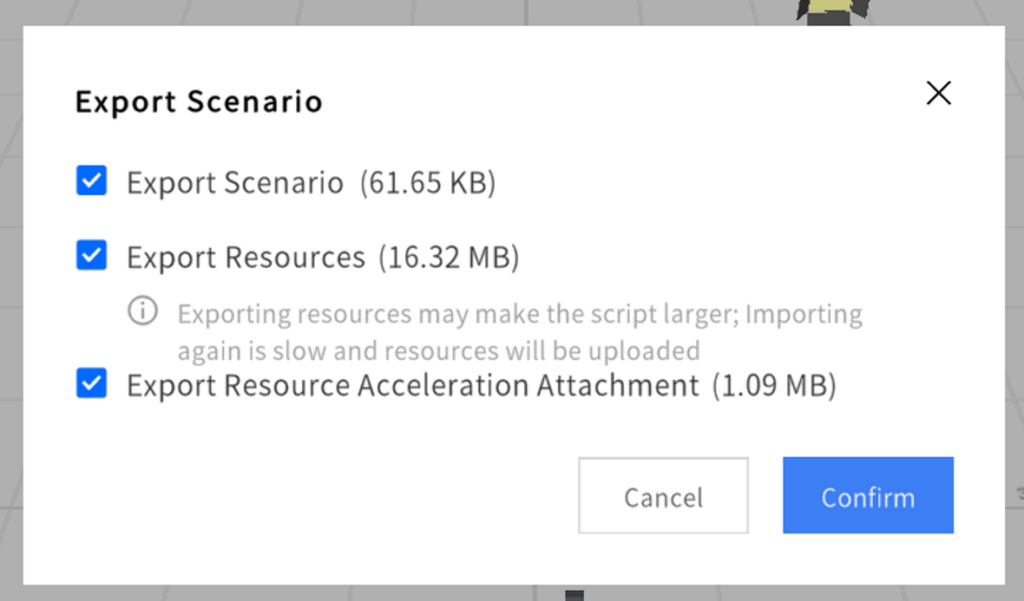Click the "again is slow" note line

(438, 351)
